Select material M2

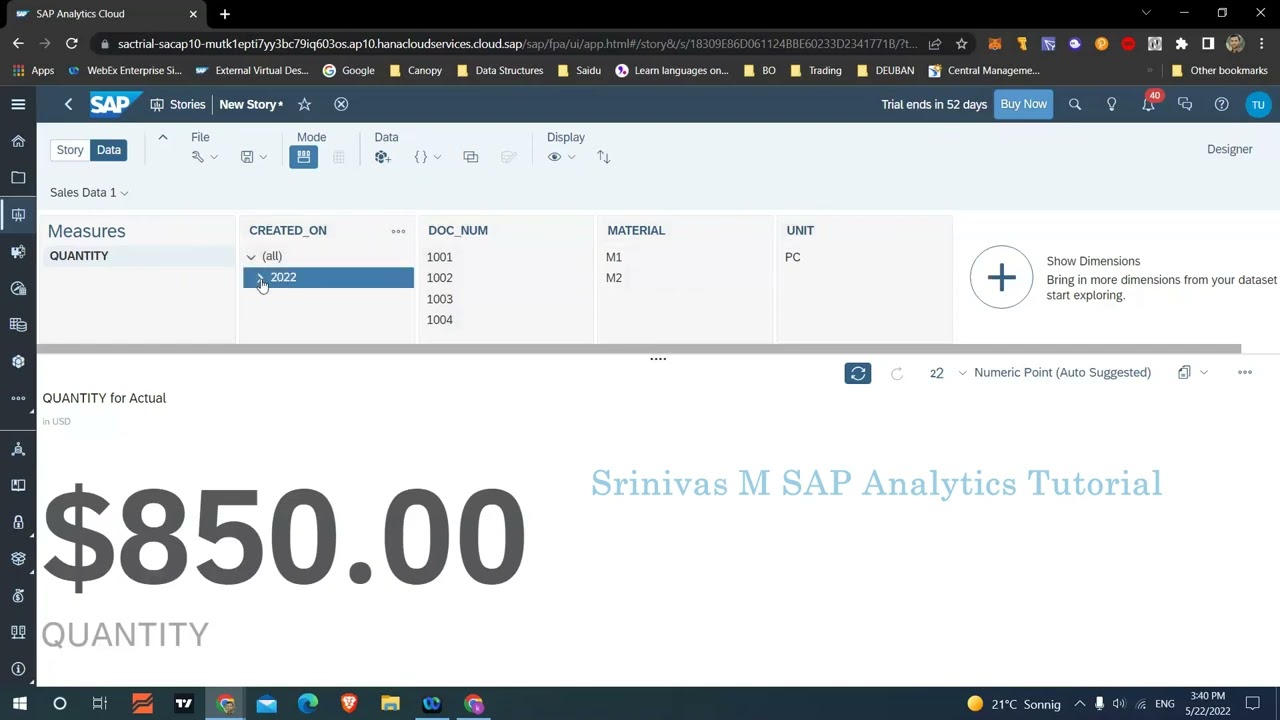pyautogui.click(x=614, y=278)
